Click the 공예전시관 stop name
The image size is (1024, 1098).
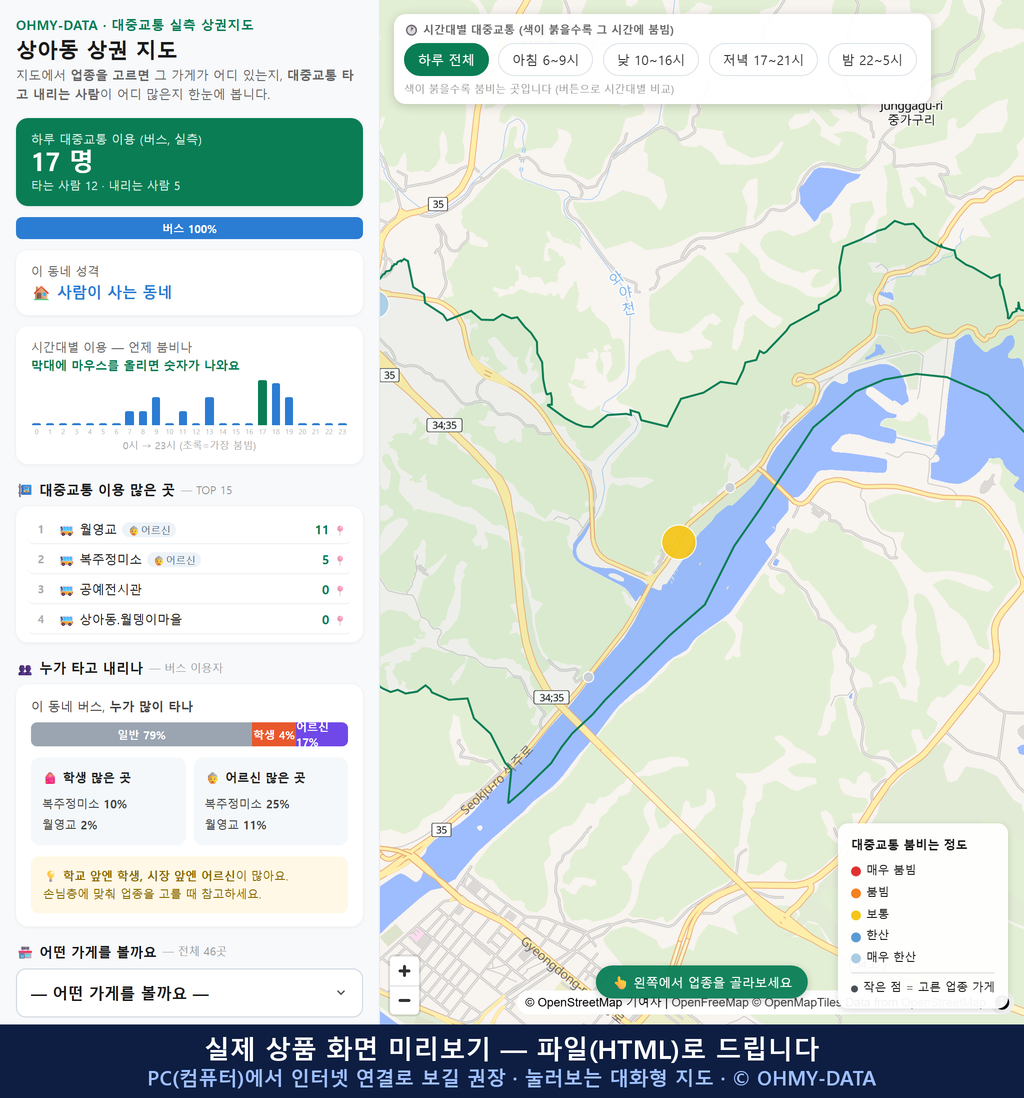111,590
